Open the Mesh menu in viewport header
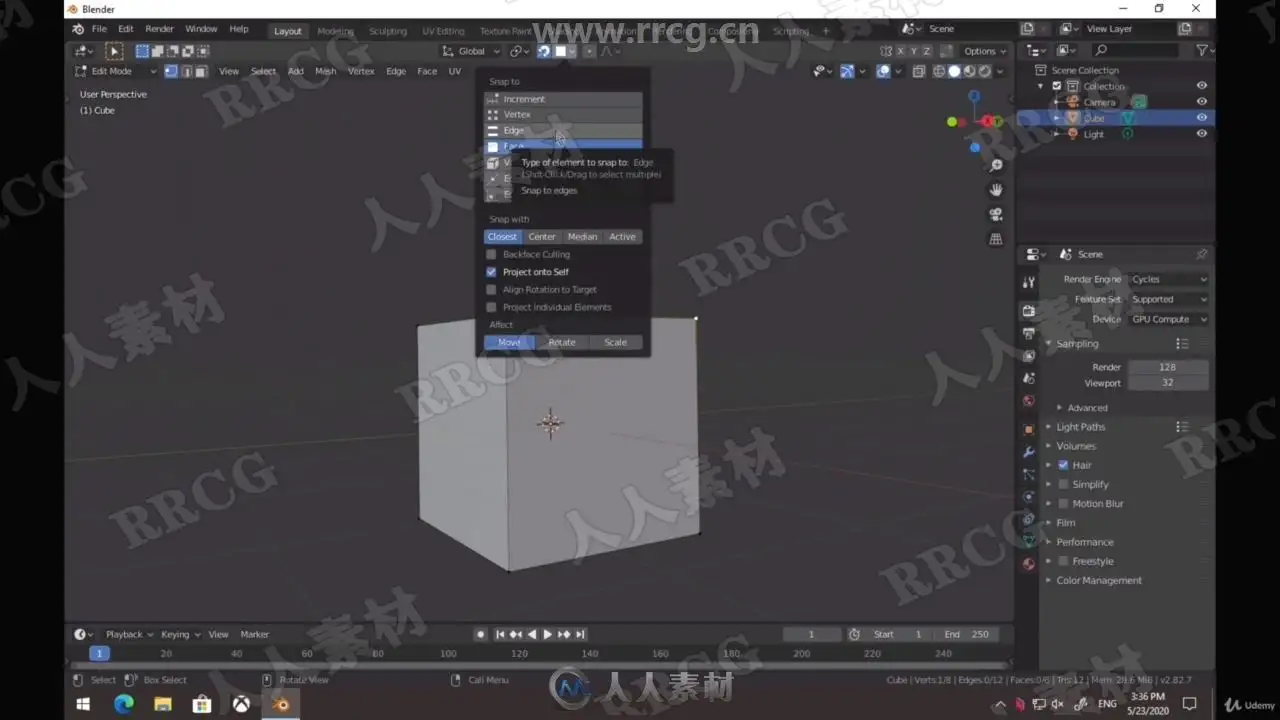 click(x=326, y=71)
